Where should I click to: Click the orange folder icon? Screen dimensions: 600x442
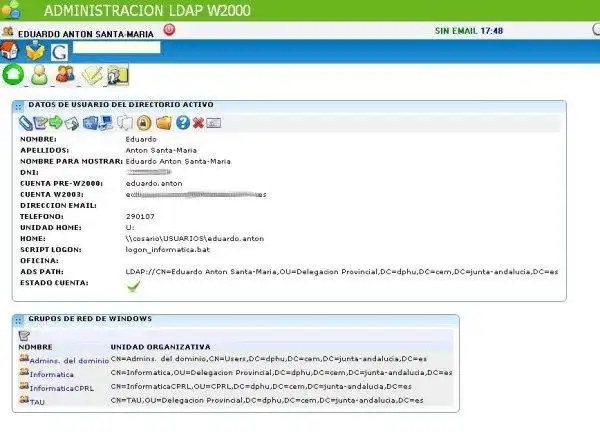click(x=164, y=123)
